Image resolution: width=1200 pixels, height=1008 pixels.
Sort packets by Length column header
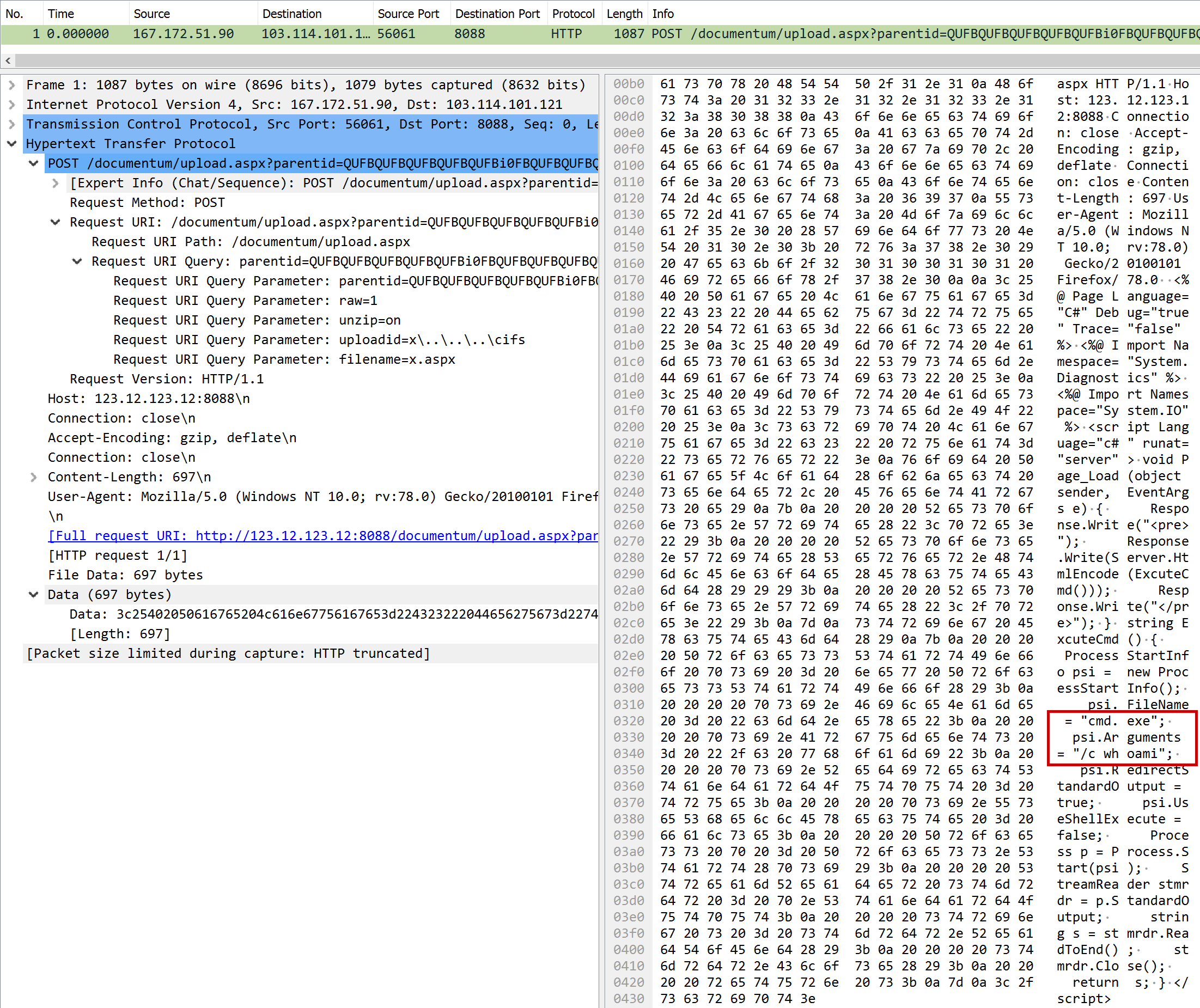[x=624, y=14]
